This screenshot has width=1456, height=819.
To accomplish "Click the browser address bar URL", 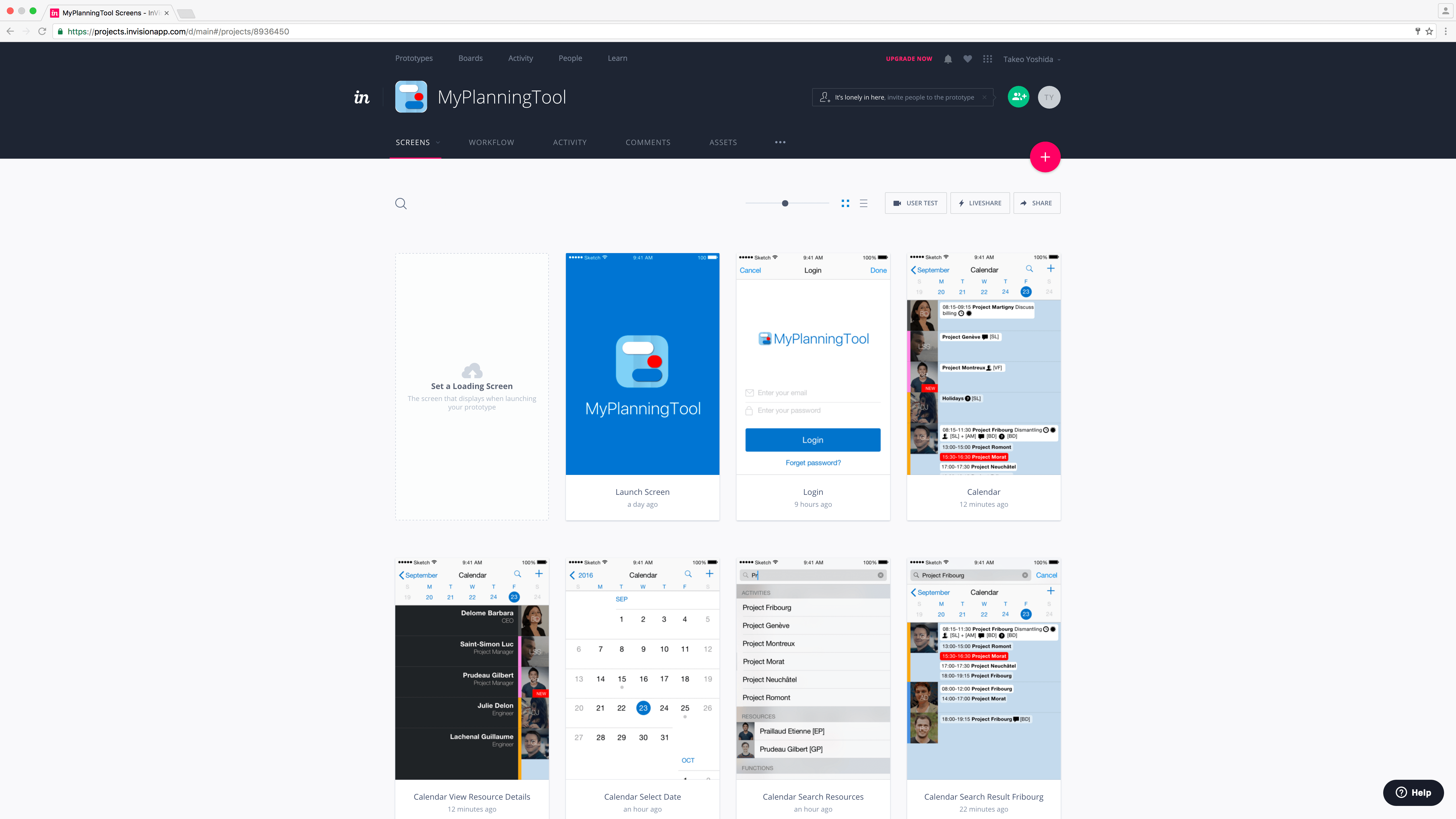I will 178,32.
